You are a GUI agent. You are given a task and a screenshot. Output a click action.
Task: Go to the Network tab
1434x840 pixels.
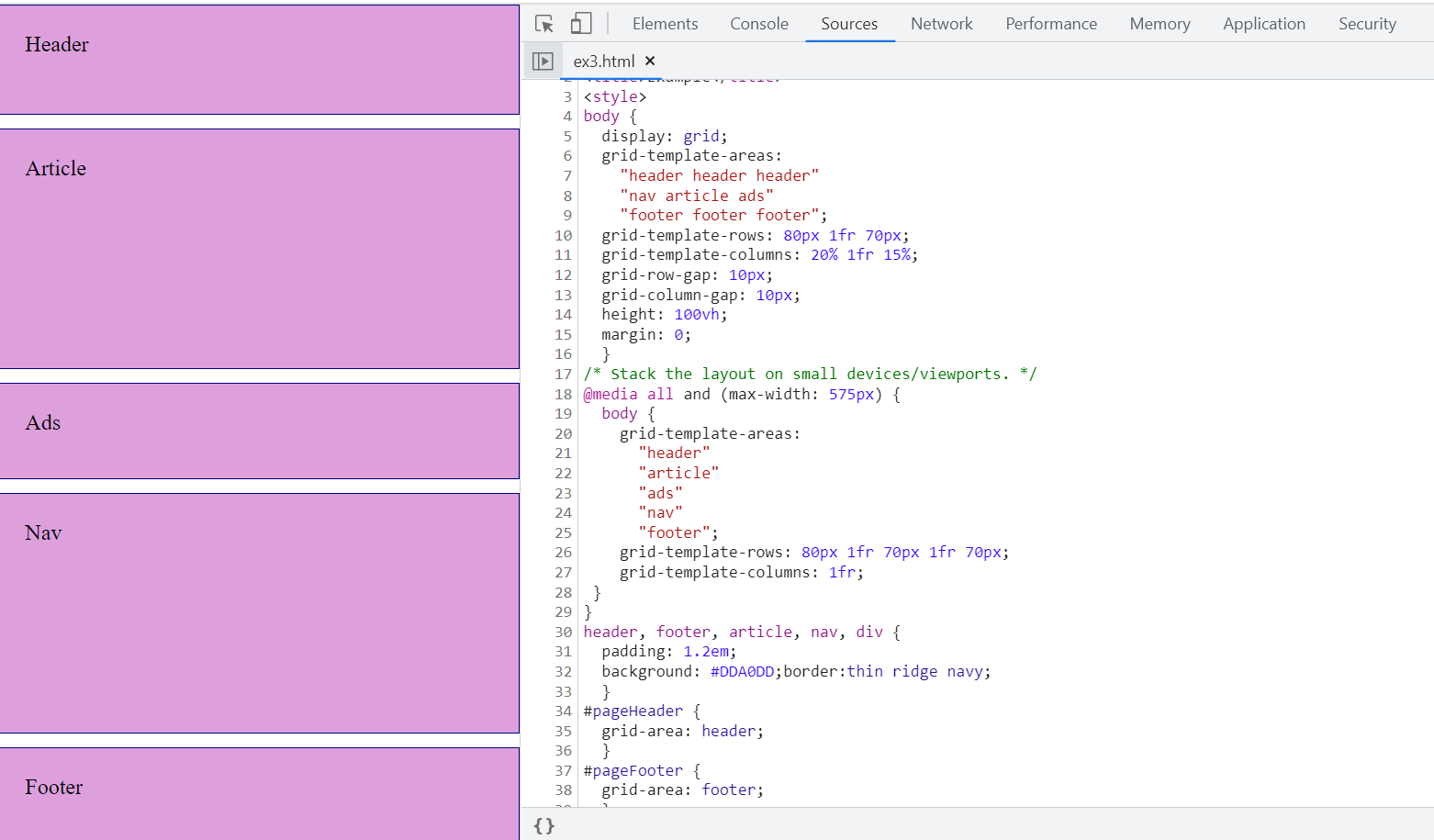click(941, 24)
